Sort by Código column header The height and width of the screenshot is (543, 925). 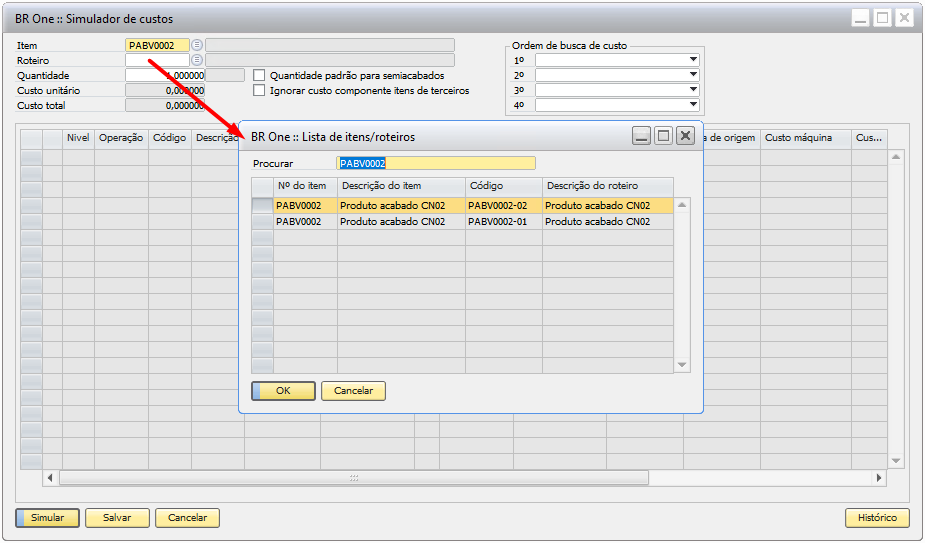(503, 186)
